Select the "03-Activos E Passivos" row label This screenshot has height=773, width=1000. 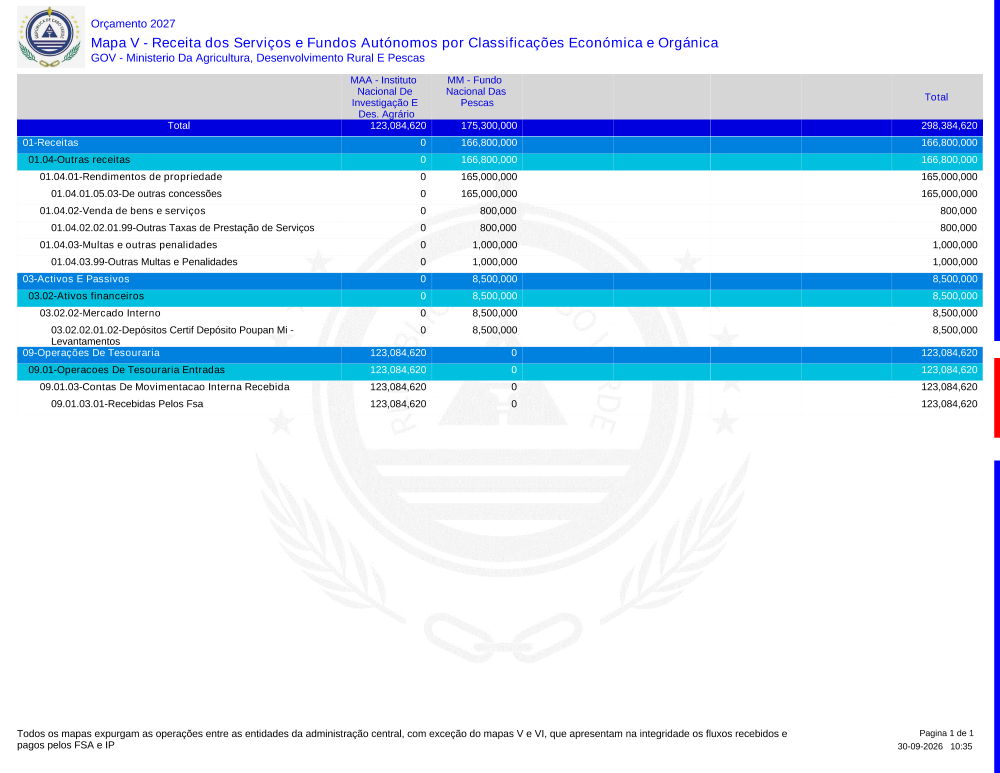coord(76,279)
